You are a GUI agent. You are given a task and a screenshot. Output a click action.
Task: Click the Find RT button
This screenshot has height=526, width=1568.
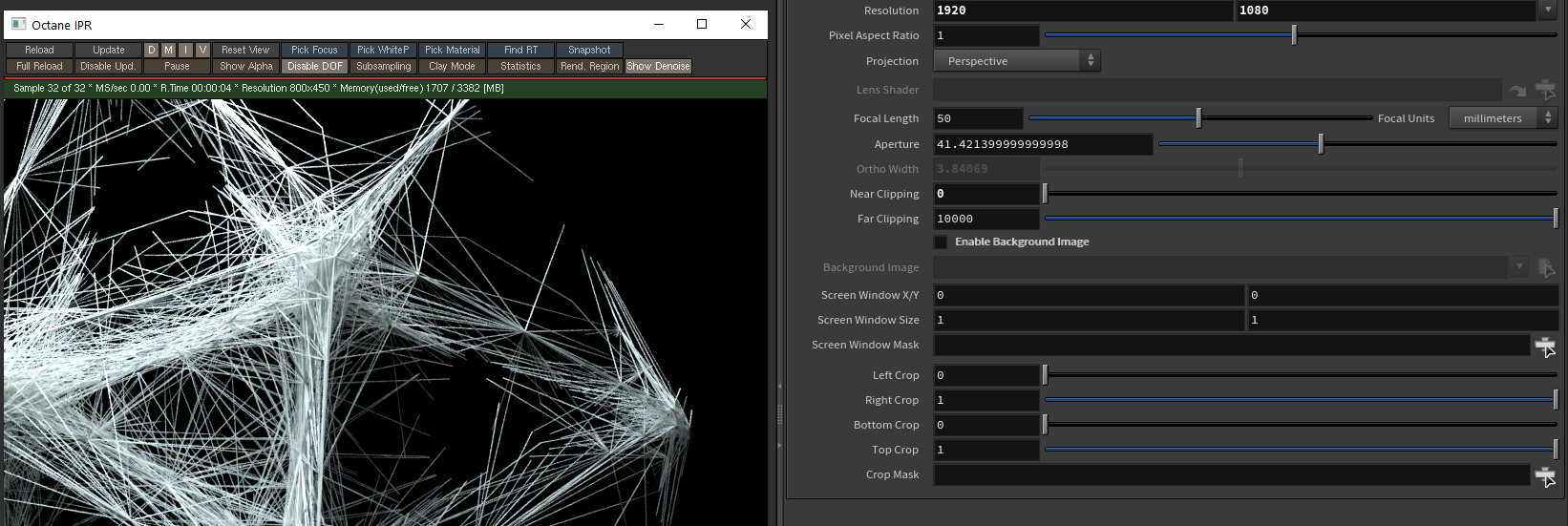(520, 50)
